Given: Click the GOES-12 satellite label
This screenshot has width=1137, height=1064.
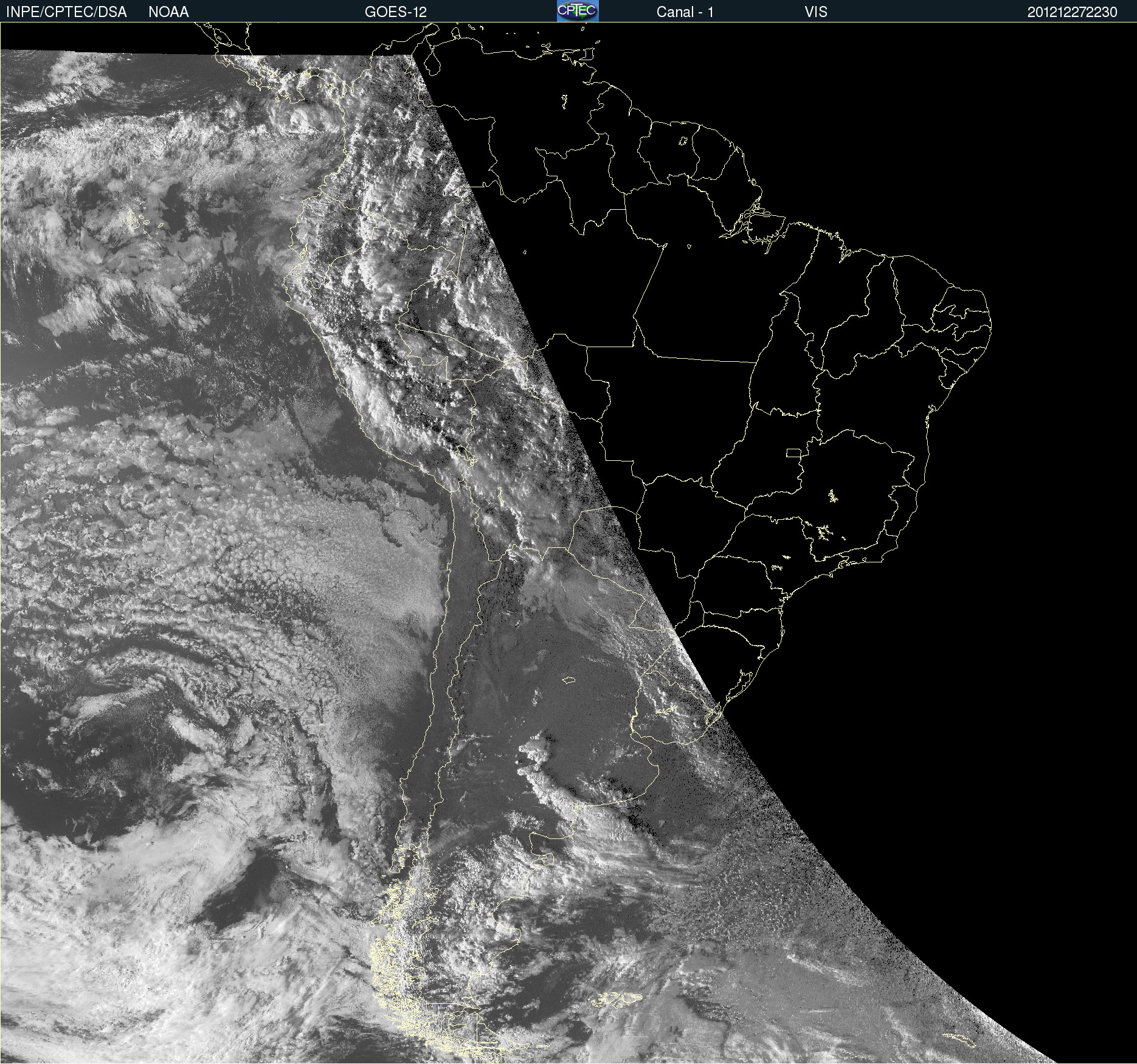Looking at the screenshot, I should (396, 12).
